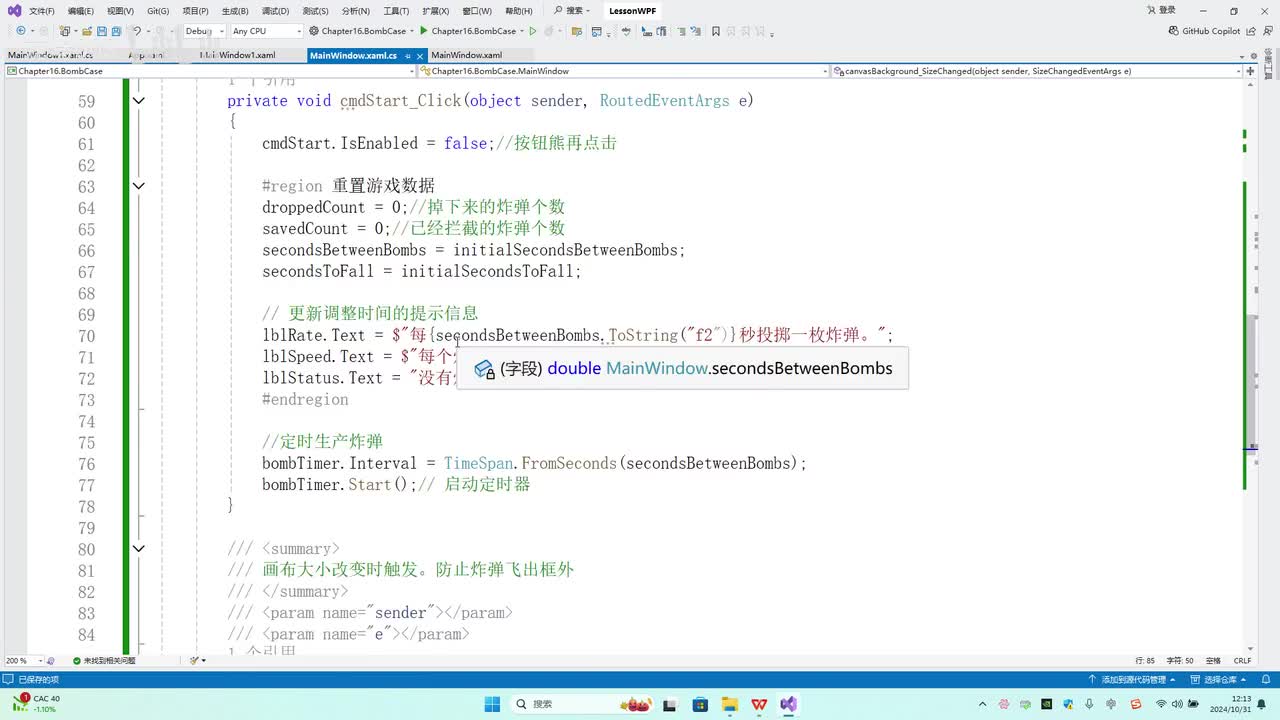Open the 编辑(E) menu

click(81, 11)
